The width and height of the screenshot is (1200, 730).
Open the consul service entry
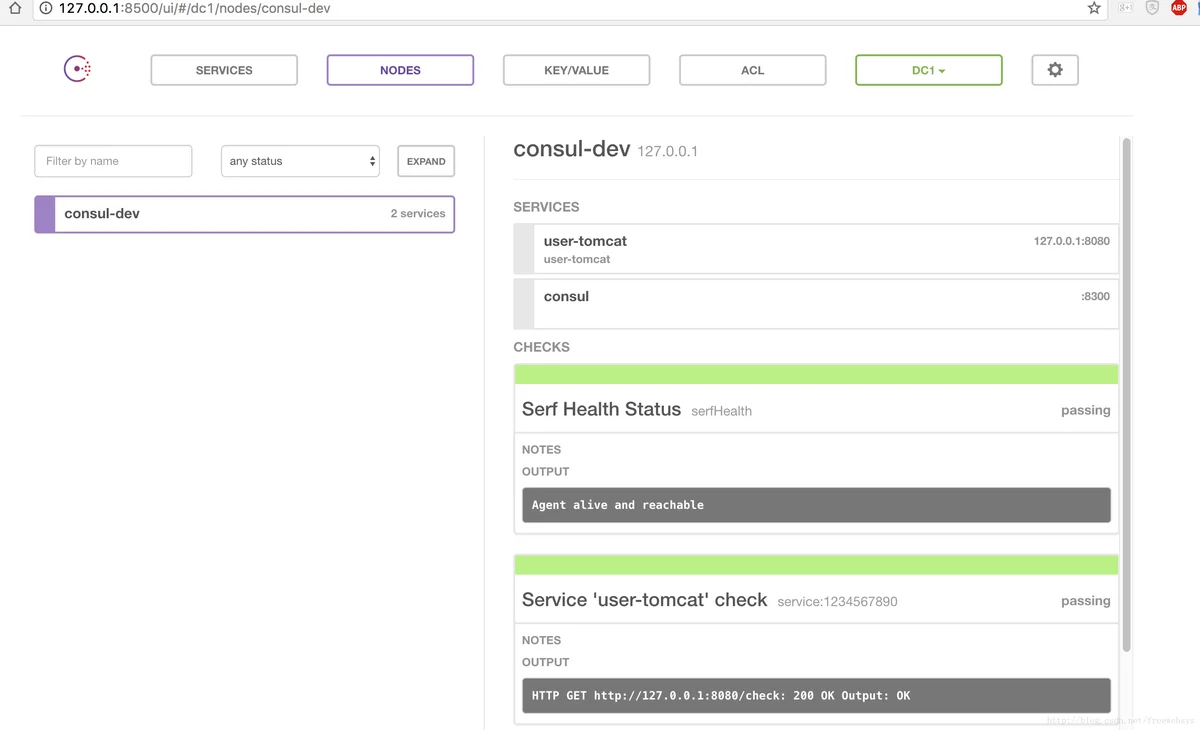[815, 304]
